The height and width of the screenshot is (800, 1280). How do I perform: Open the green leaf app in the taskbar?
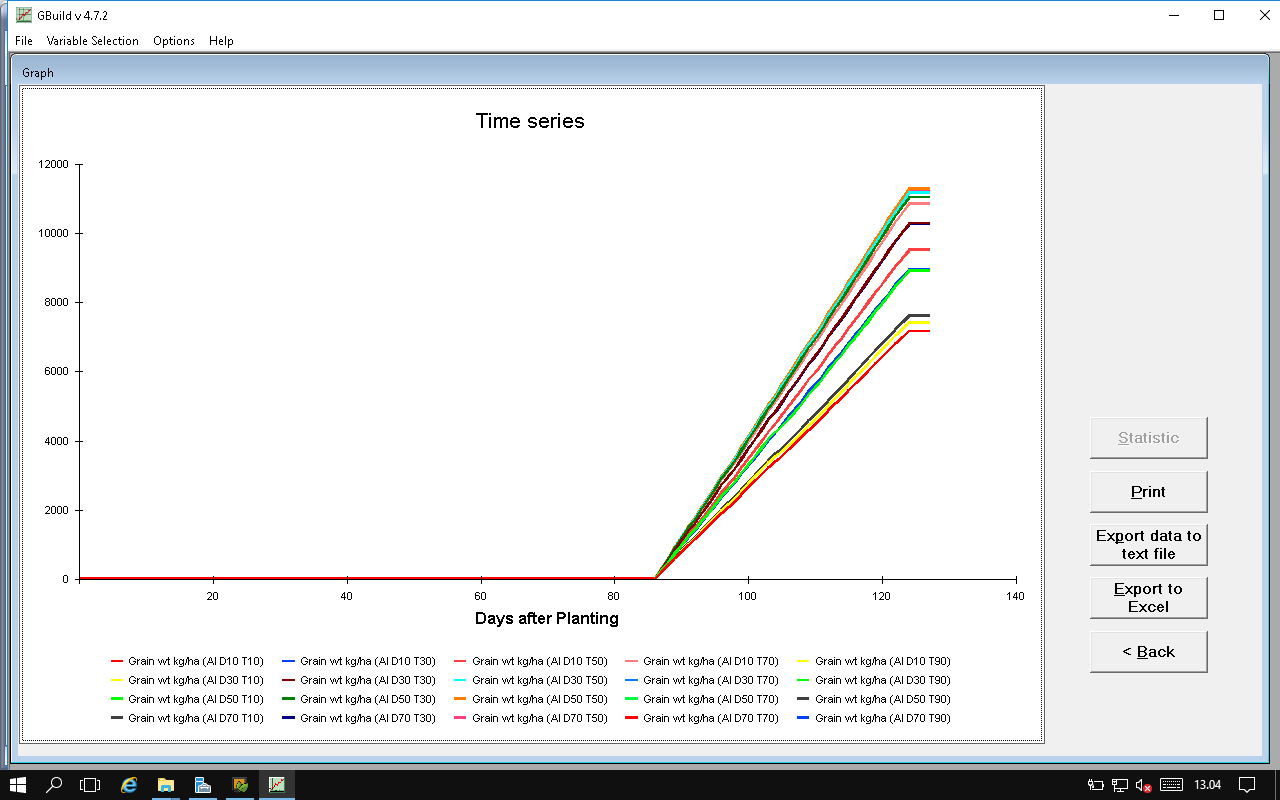(x=240, y=785)
